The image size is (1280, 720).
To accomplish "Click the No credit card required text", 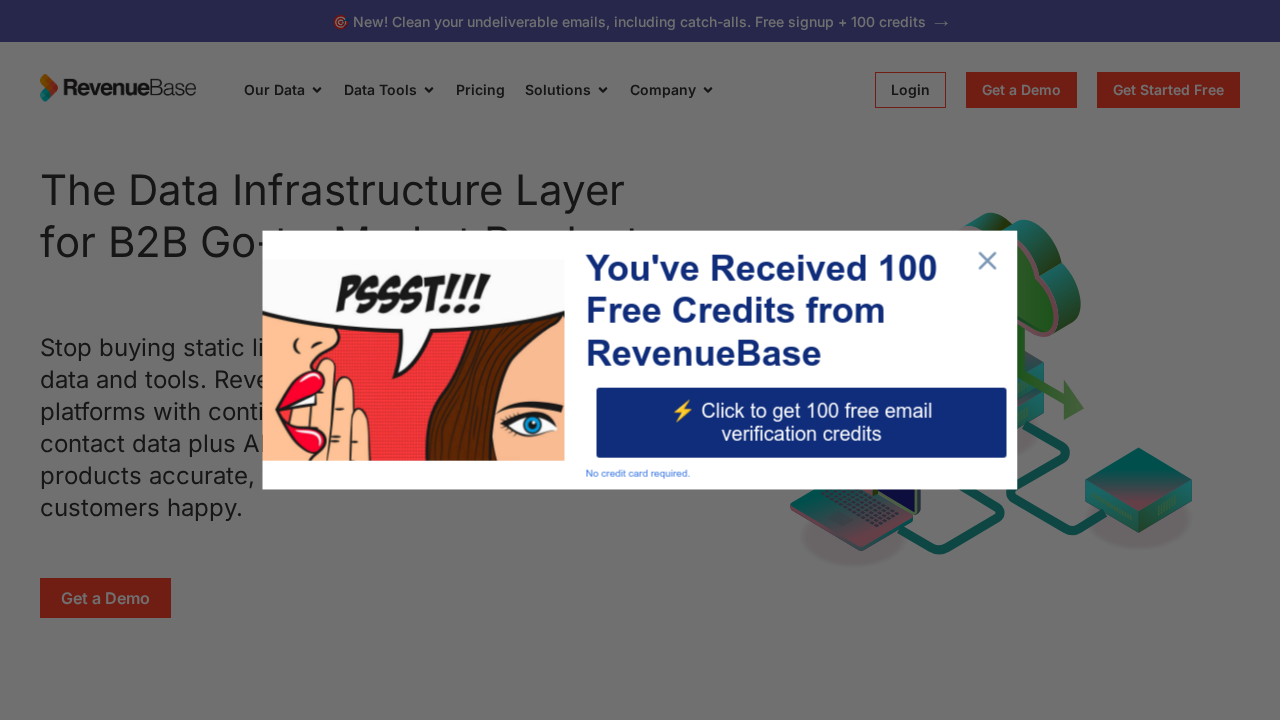I will tap(637, 473).
